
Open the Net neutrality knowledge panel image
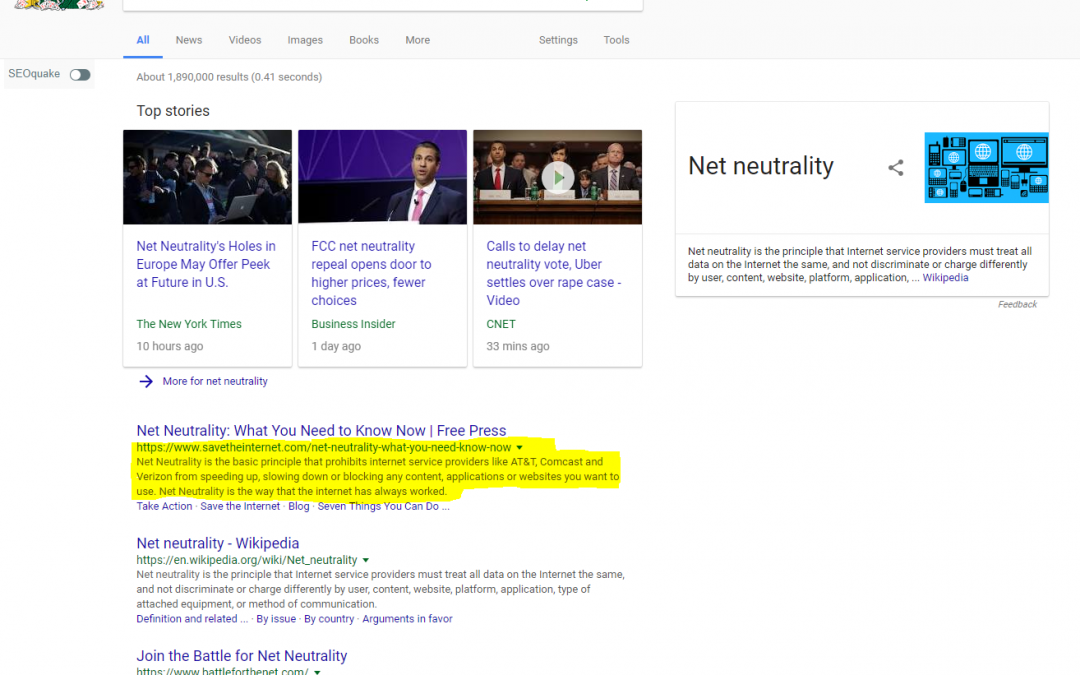click(x=986, y=168)
